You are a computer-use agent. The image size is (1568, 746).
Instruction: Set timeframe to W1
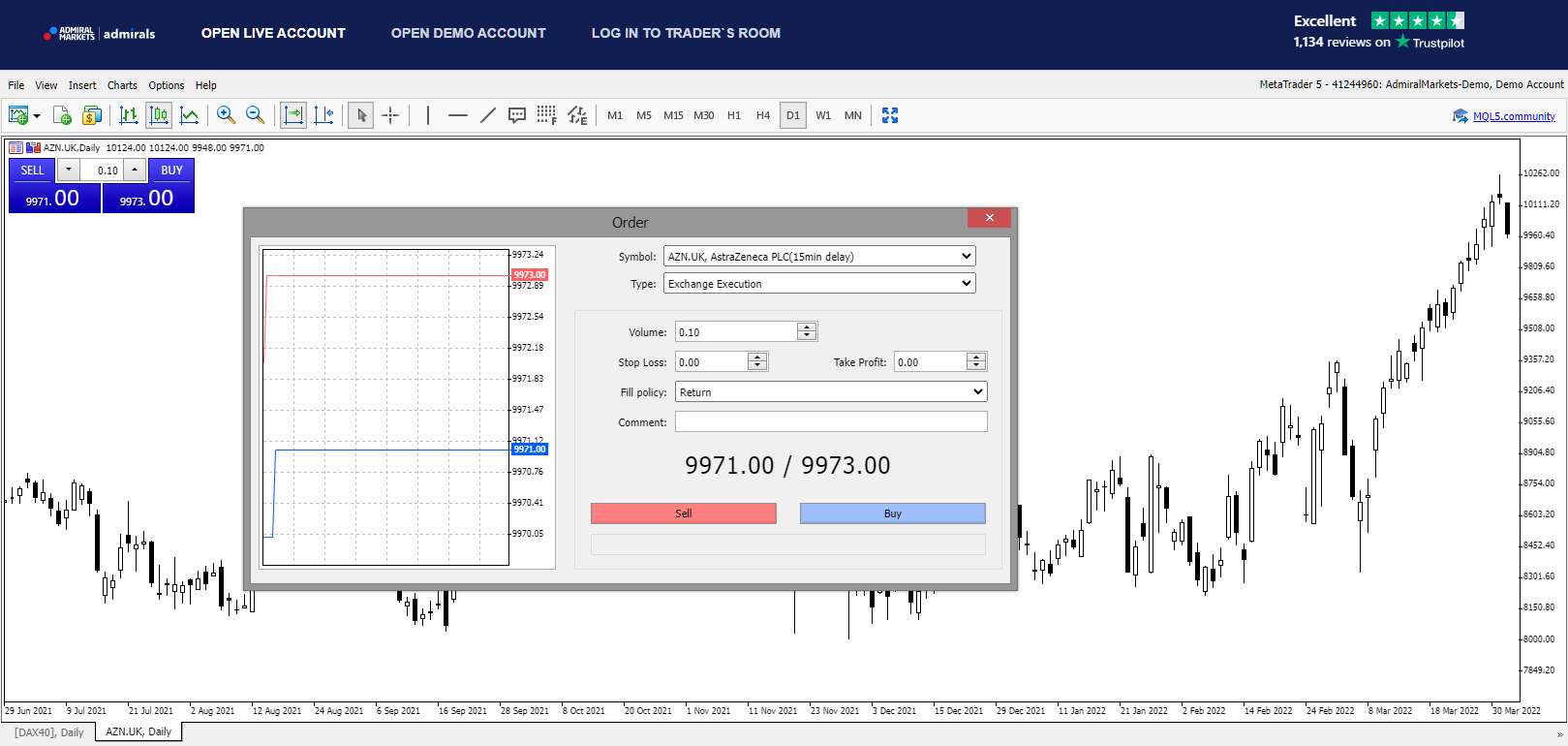click(x=823, y=115)
